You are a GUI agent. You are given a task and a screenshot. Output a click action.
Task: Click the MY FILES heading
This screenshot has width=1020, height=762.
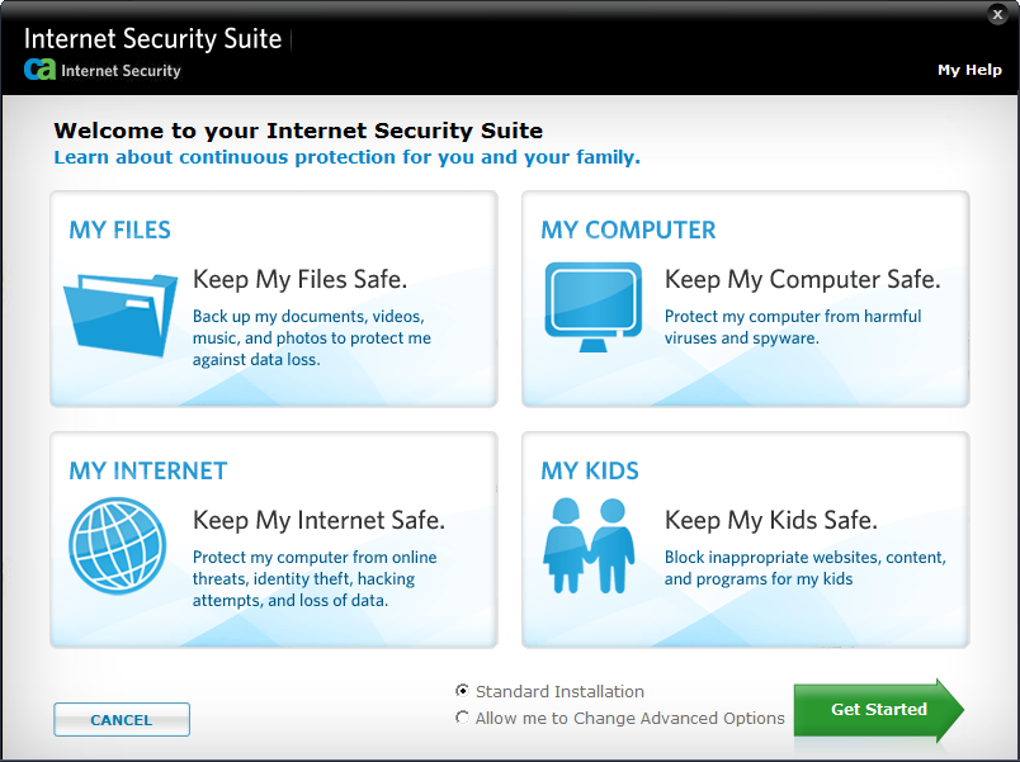[120, 230]
